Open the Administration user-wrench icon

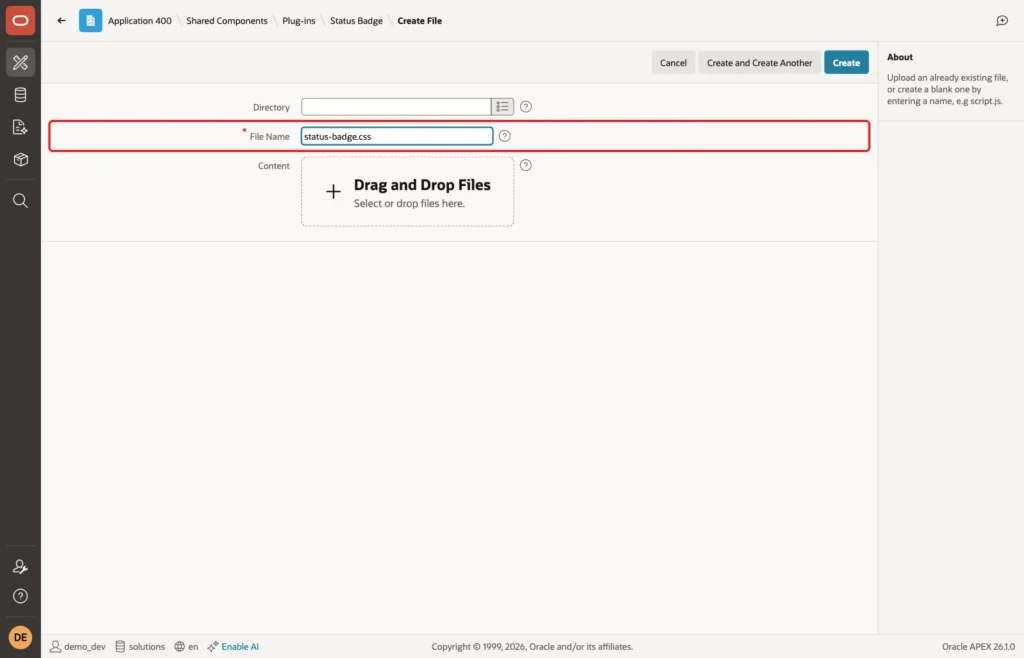[x=20, y=567]
